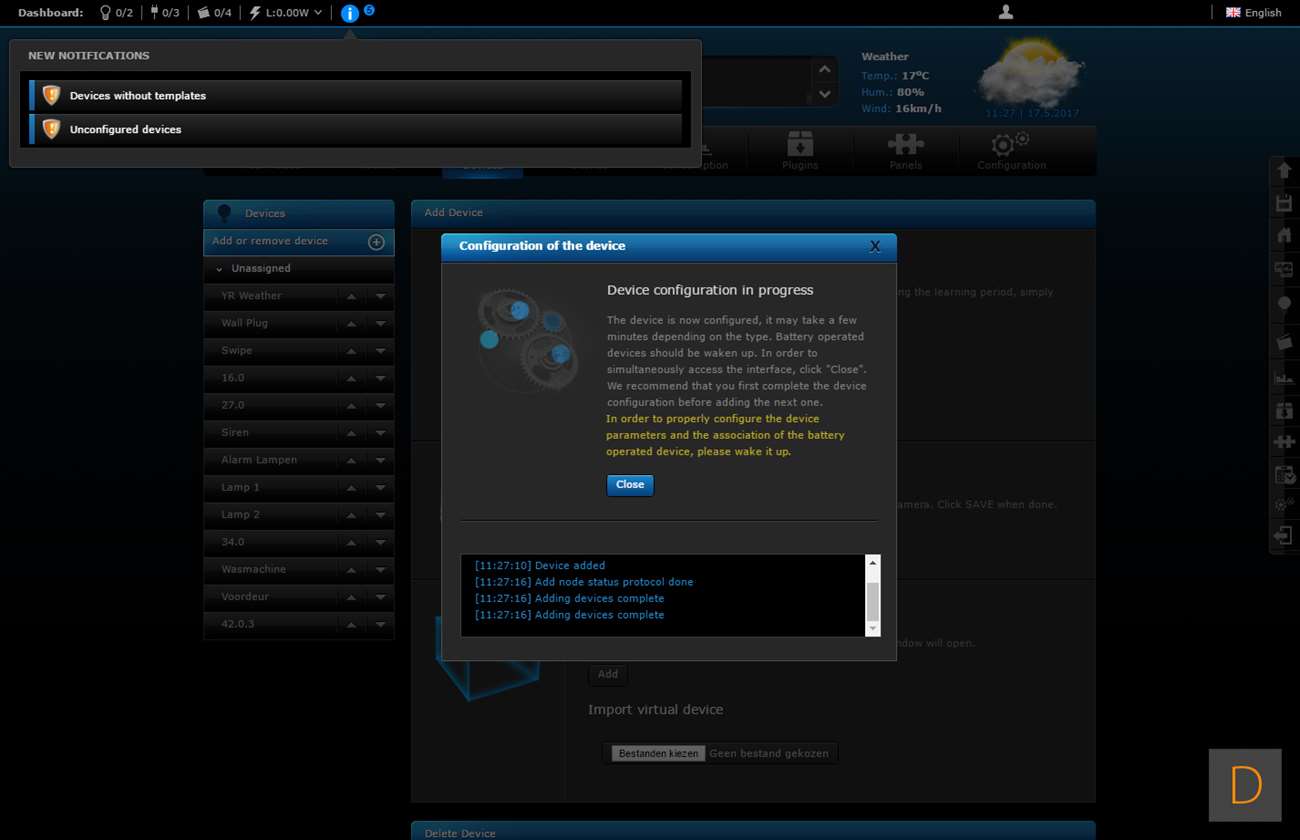Click the user profile icon in top bar
This screenshot has width=1300, height=840.
pyautogui.click(x=1006, y=12)
